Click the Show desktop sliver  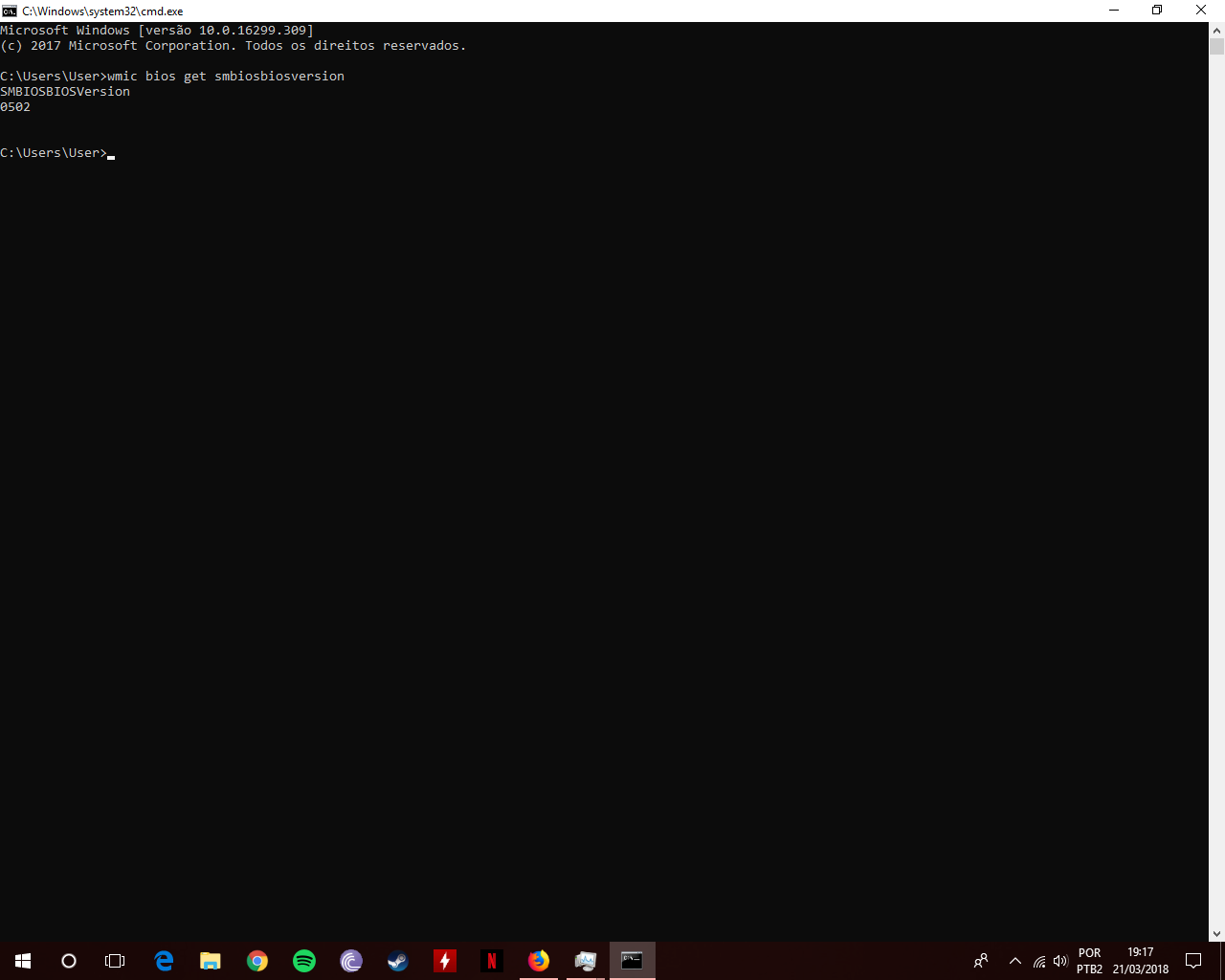coord(1222,961)
